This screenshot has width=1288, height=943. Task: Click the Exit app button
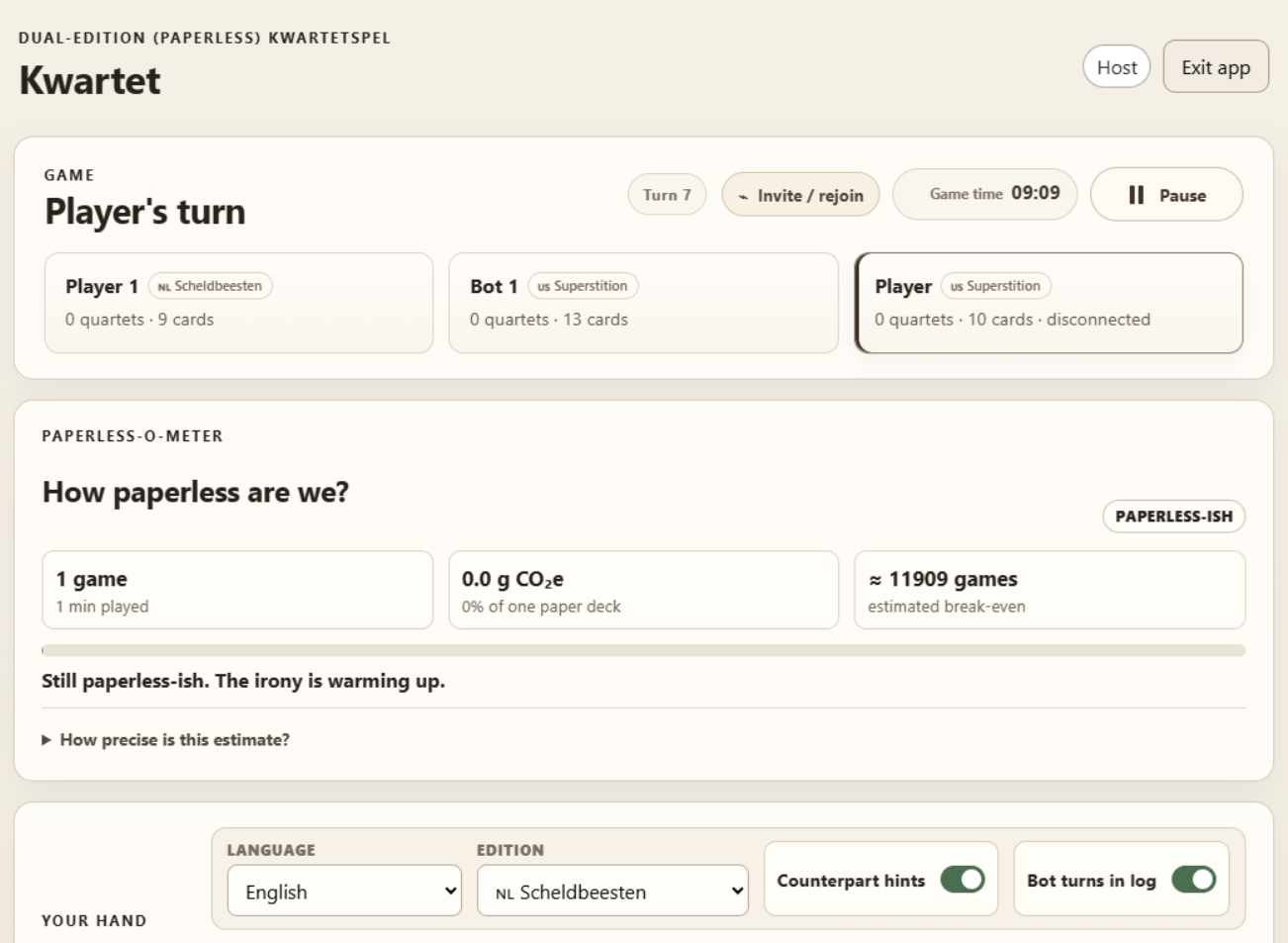(x=1216, y=67)
